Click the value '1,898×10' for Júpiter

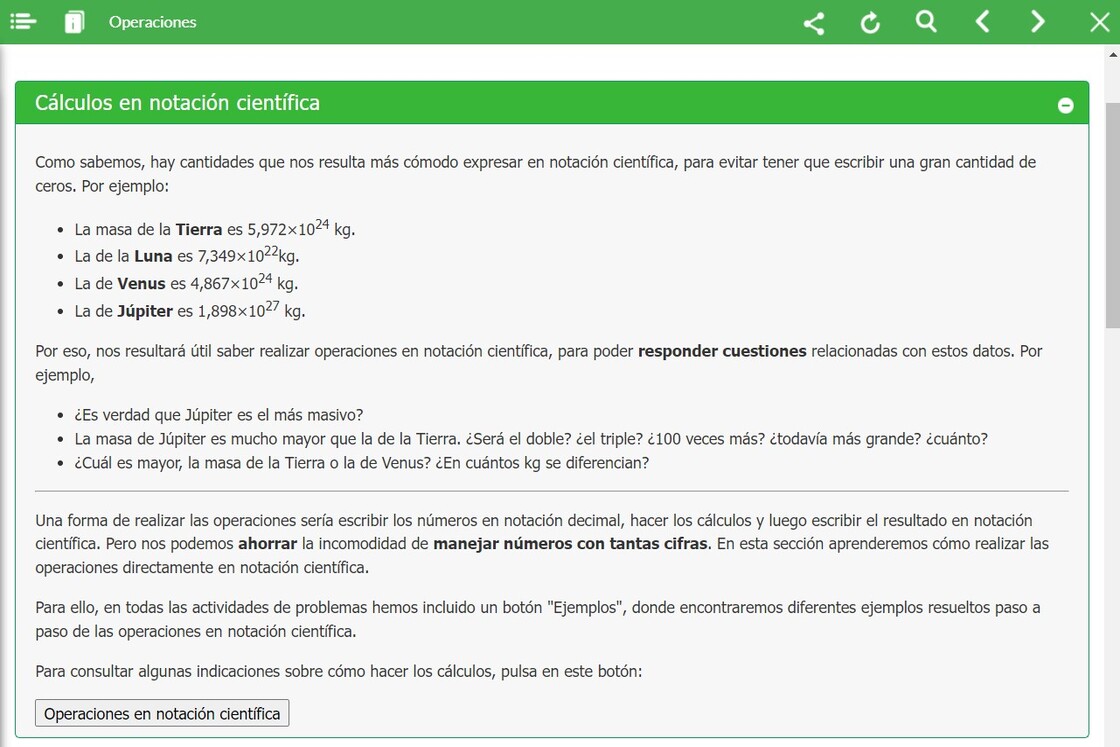(231, 311)
